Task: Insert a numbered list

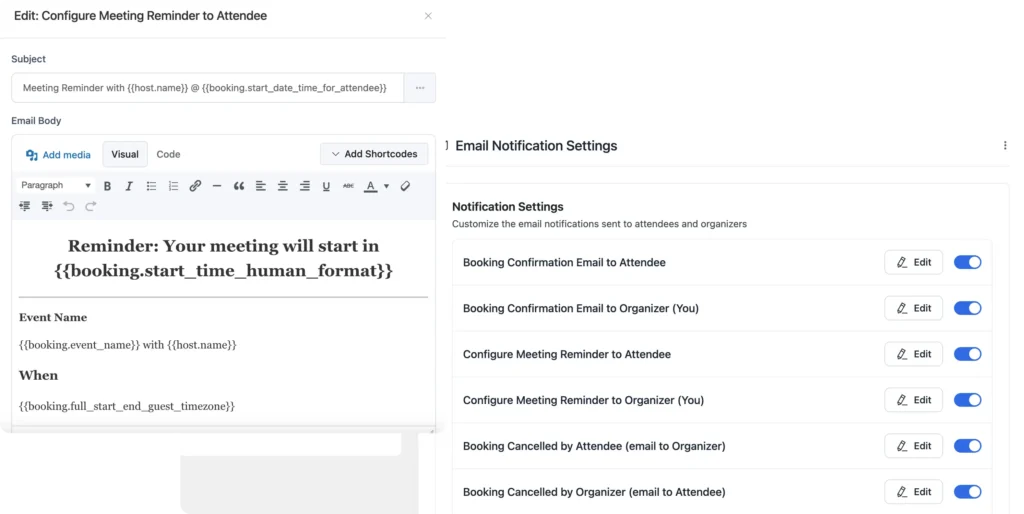Action: (173, 186)
